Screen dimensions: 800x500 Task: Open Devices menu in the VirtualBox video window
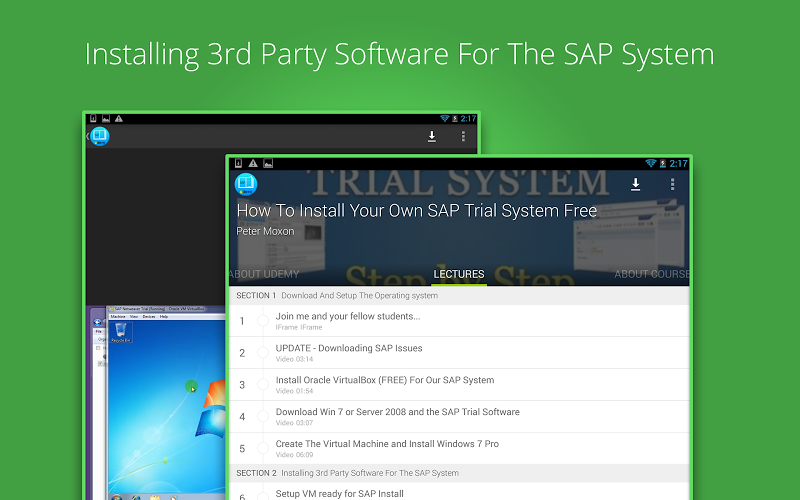tap(148, 317)
